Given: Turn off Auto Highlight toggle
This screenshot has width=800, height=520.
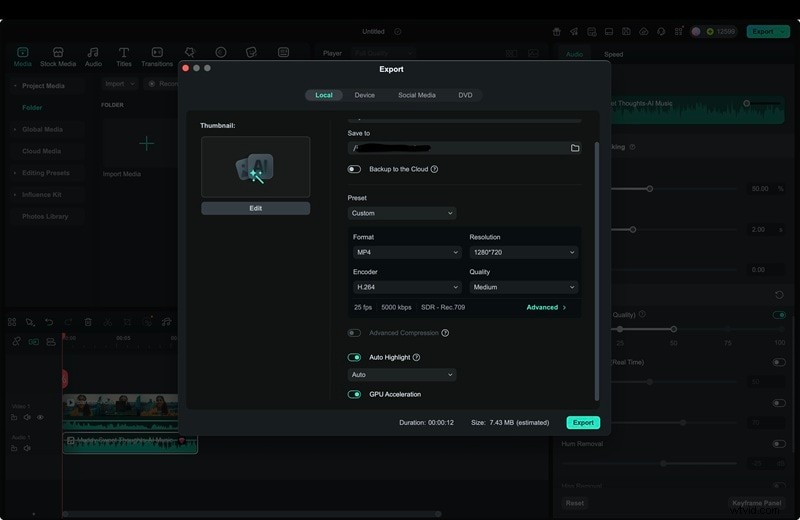Looking at the screenshot, I should (x=354, y=357).
